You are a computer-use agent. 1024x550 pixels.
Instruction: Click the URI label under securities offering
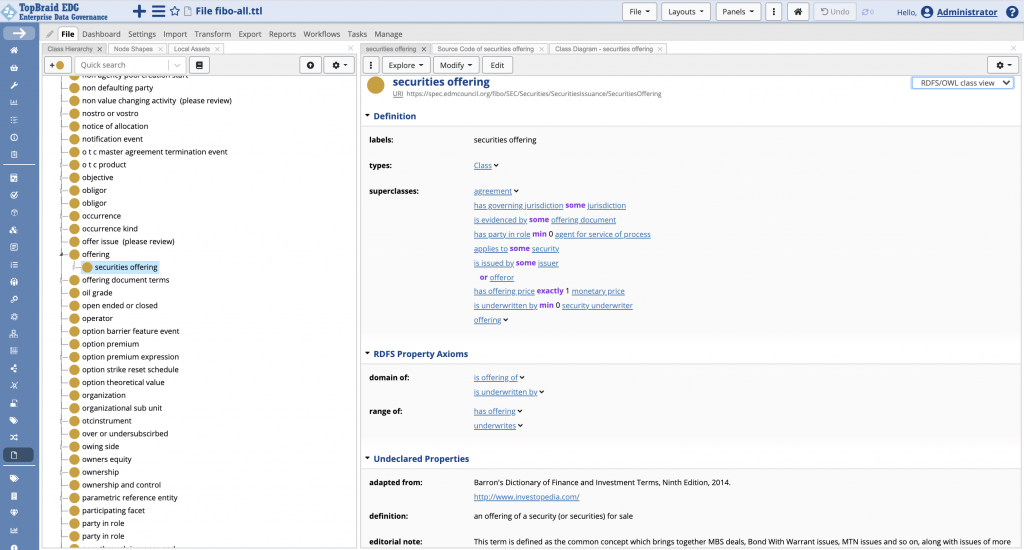tap(397, 94)
